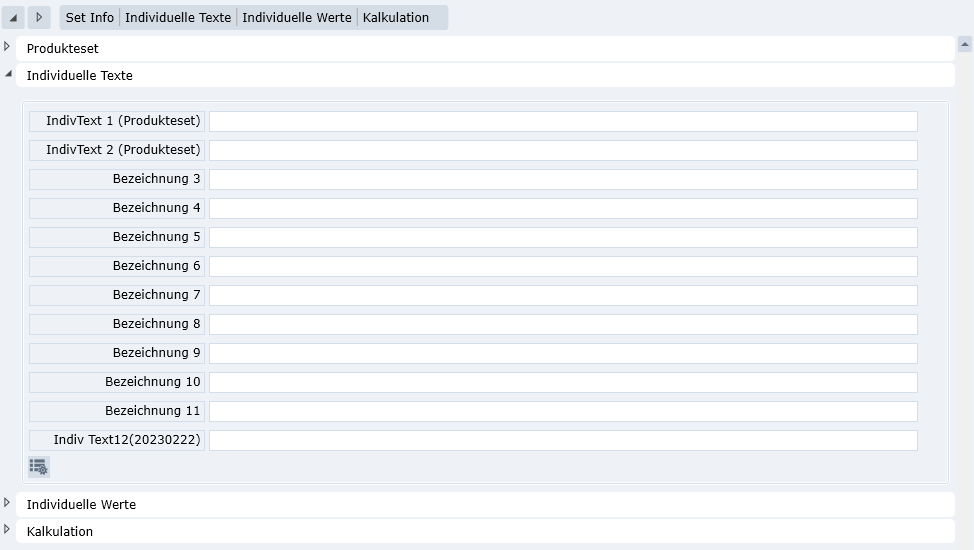
Task: Focus the Bezeichnung 9 input field
Action: pyautogui.click(x=563, y=353)
